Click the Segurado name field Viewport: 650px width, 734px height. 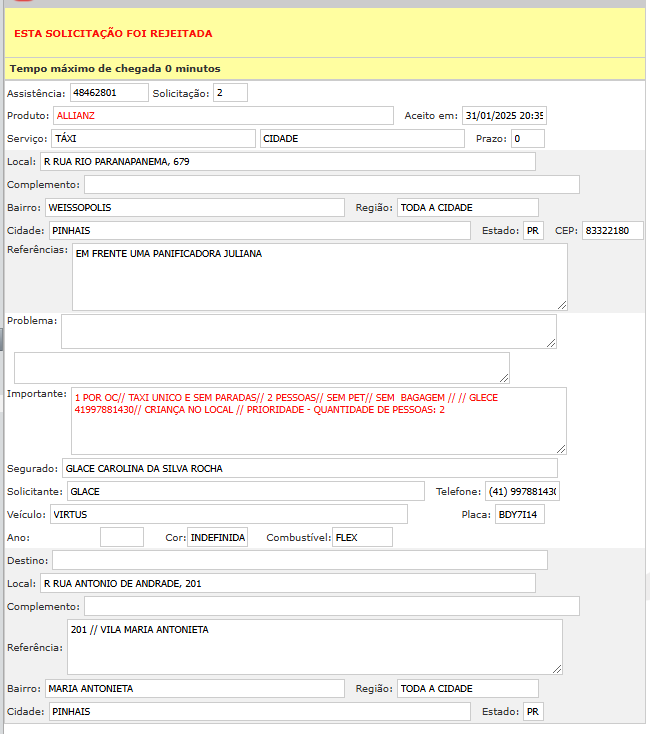309,468
